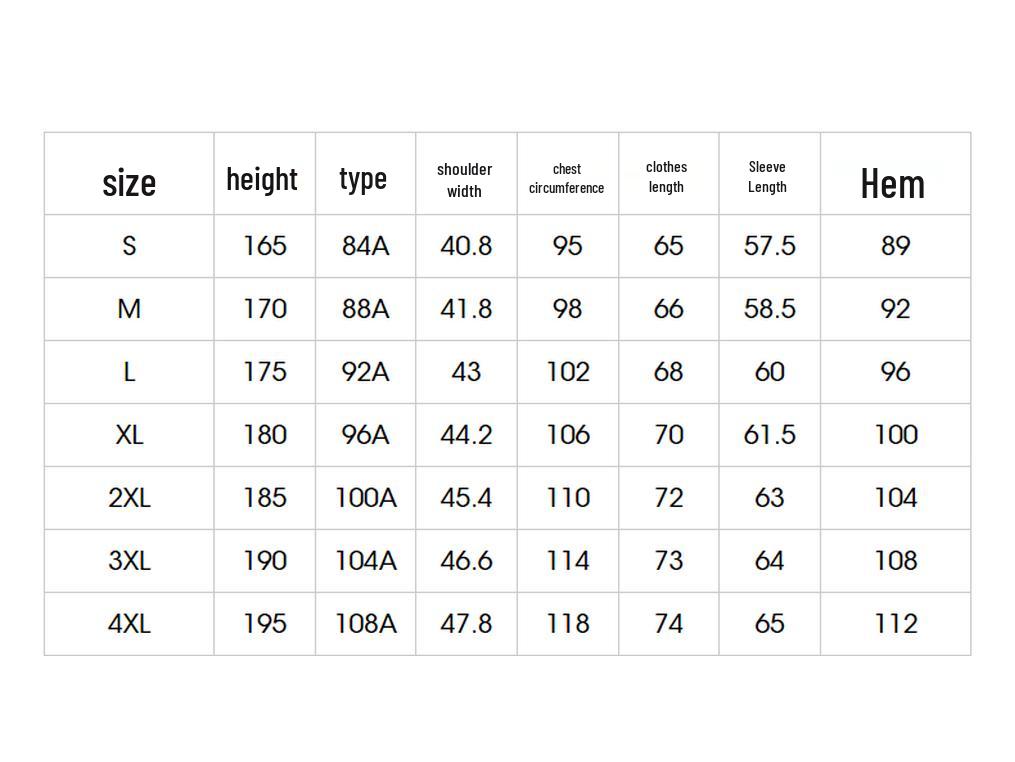The width and height of the screenshot is (1015, 762).
Task: Click the type cell '96A'
Action: click(x=365, y=435)
